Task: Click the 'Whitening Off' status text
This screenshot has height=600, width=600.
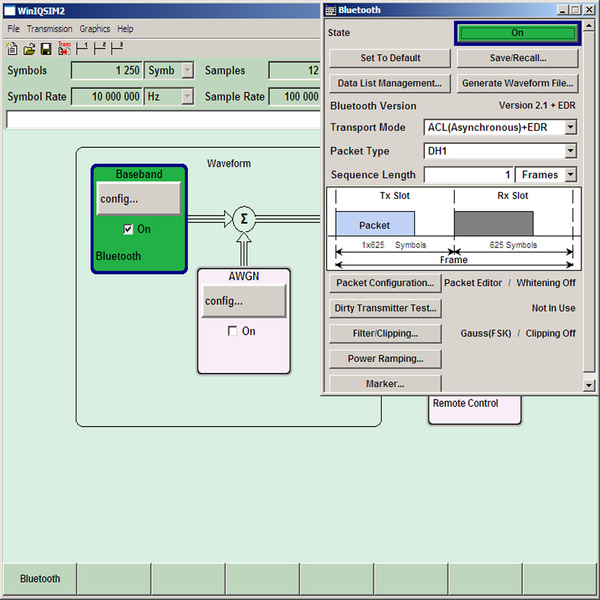Action: point(546,283)
